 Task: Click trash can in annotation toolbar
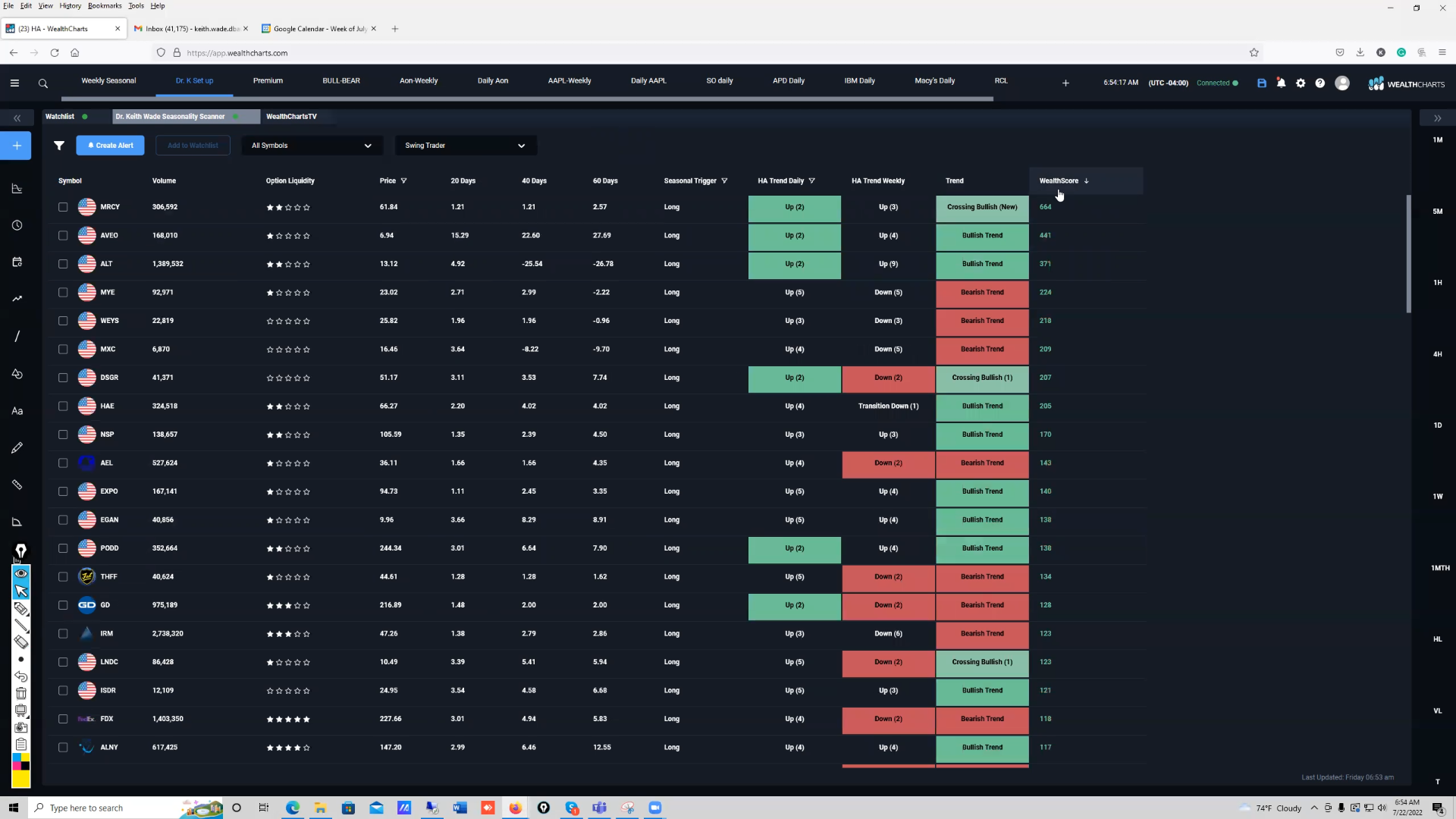[21, 693]
